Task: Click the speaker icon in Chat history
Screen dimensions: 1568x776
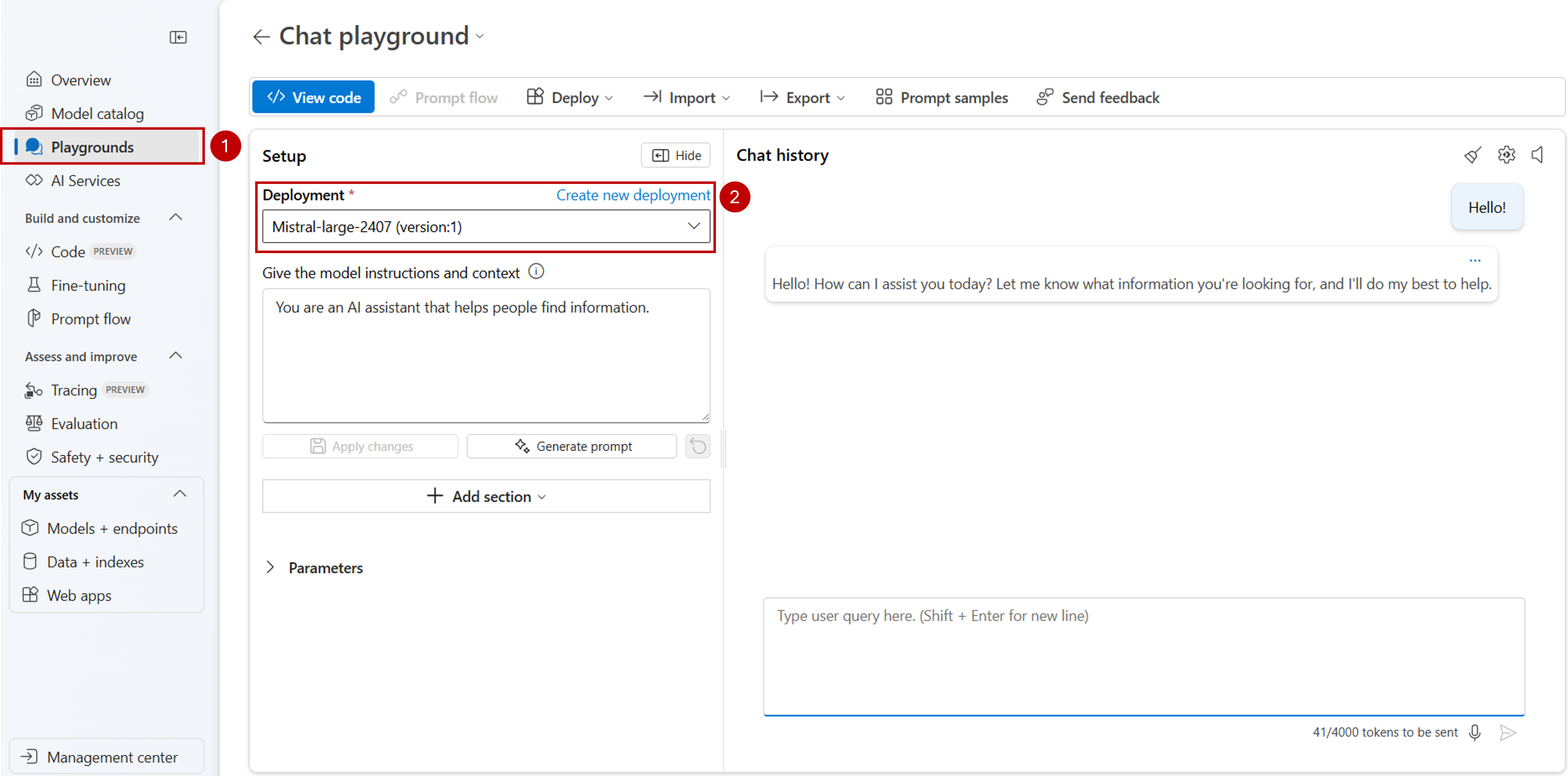Action: pyautogui.click(x=1537, y=155)
